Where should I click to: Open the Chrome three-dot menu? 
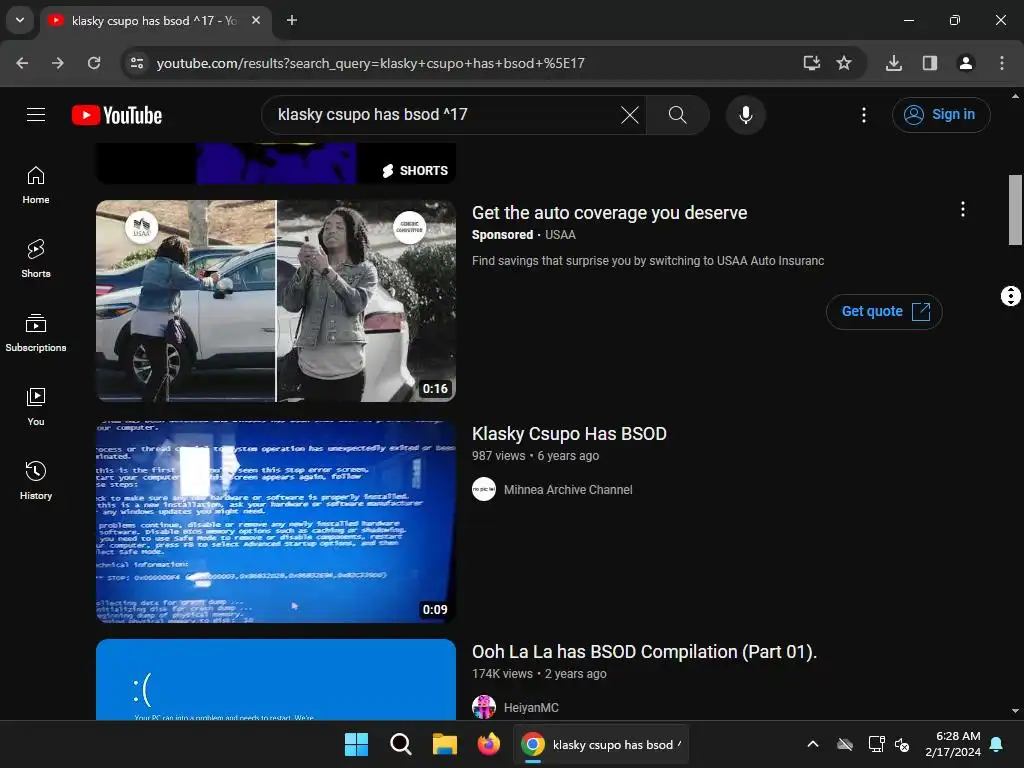1002,63
